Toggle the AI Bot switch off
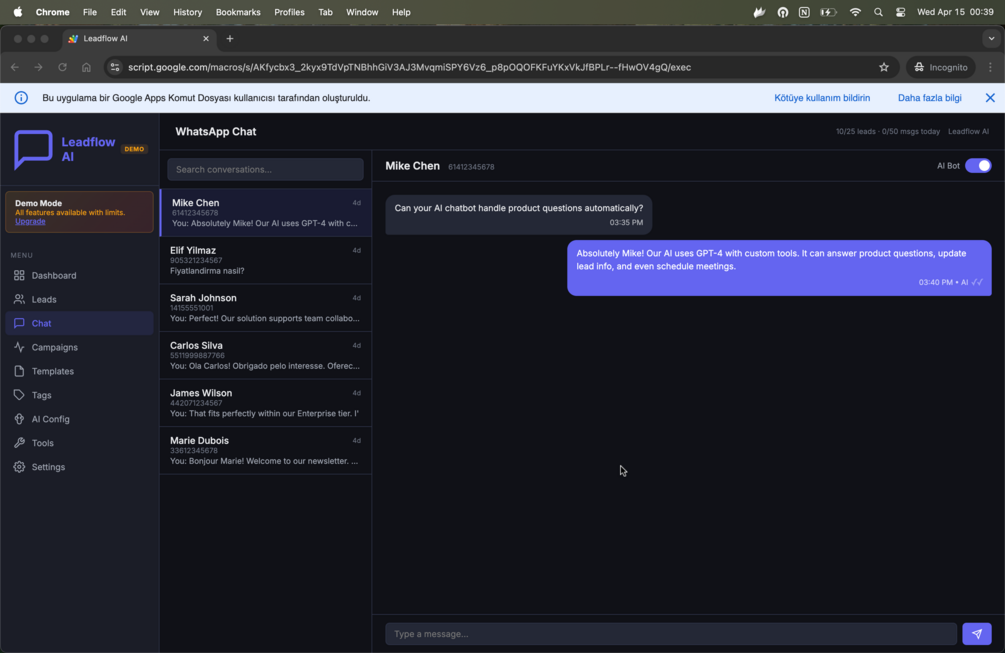Image resolution: width=1005 pixels, height=653 pixels. pos(978,166)
